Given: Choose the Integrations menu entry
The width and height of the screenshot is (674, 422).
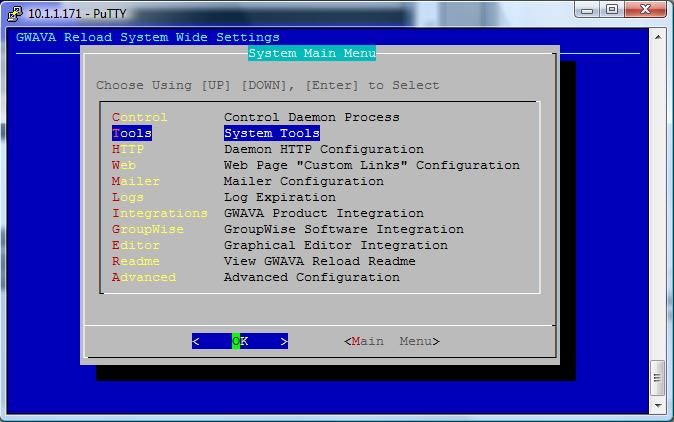Looking at the screenshot, I should 159,213.
